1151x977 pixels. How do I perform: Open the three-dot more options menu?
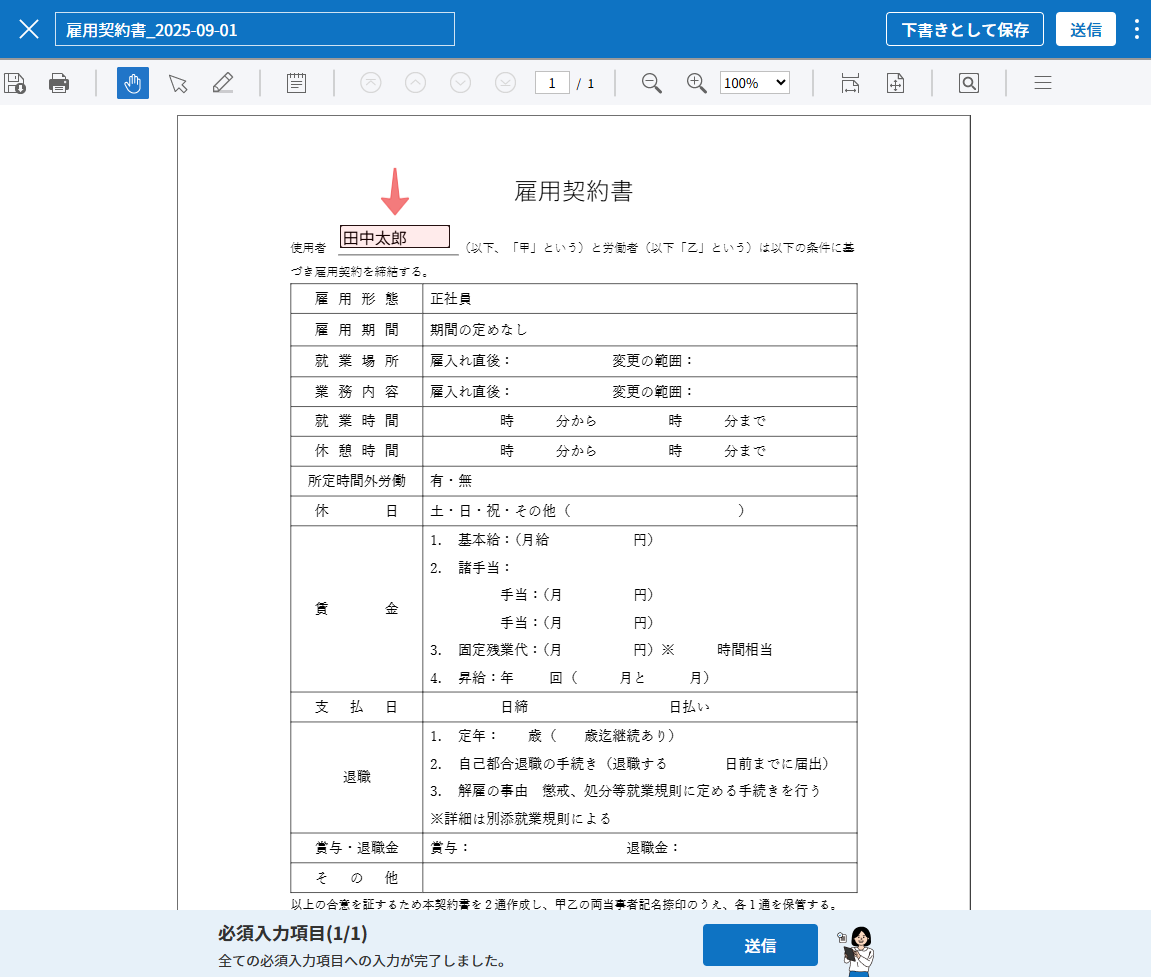pos(1136,29)
